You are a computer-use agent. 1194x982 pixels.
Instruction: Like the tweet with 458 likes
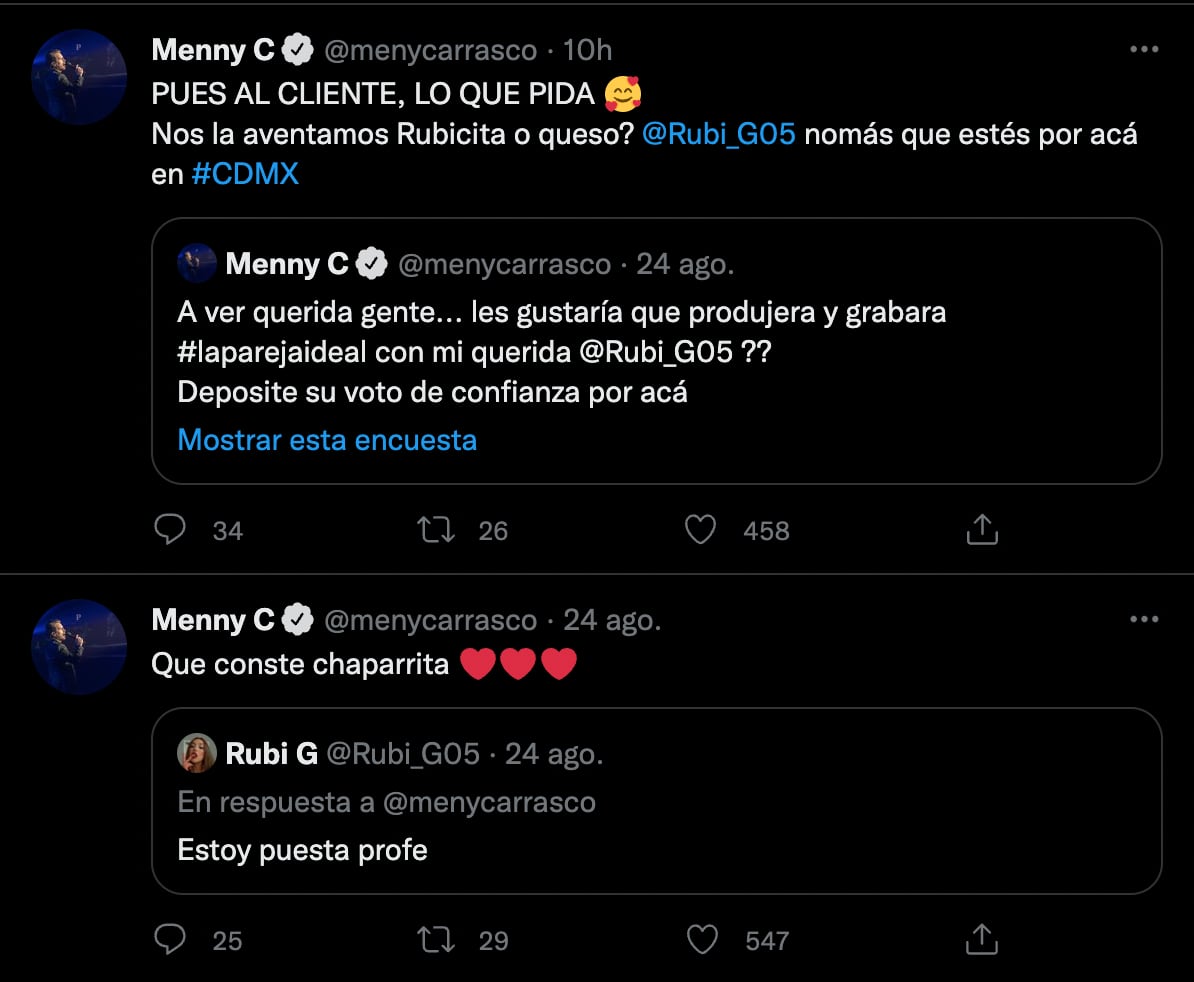pos(701,530)
